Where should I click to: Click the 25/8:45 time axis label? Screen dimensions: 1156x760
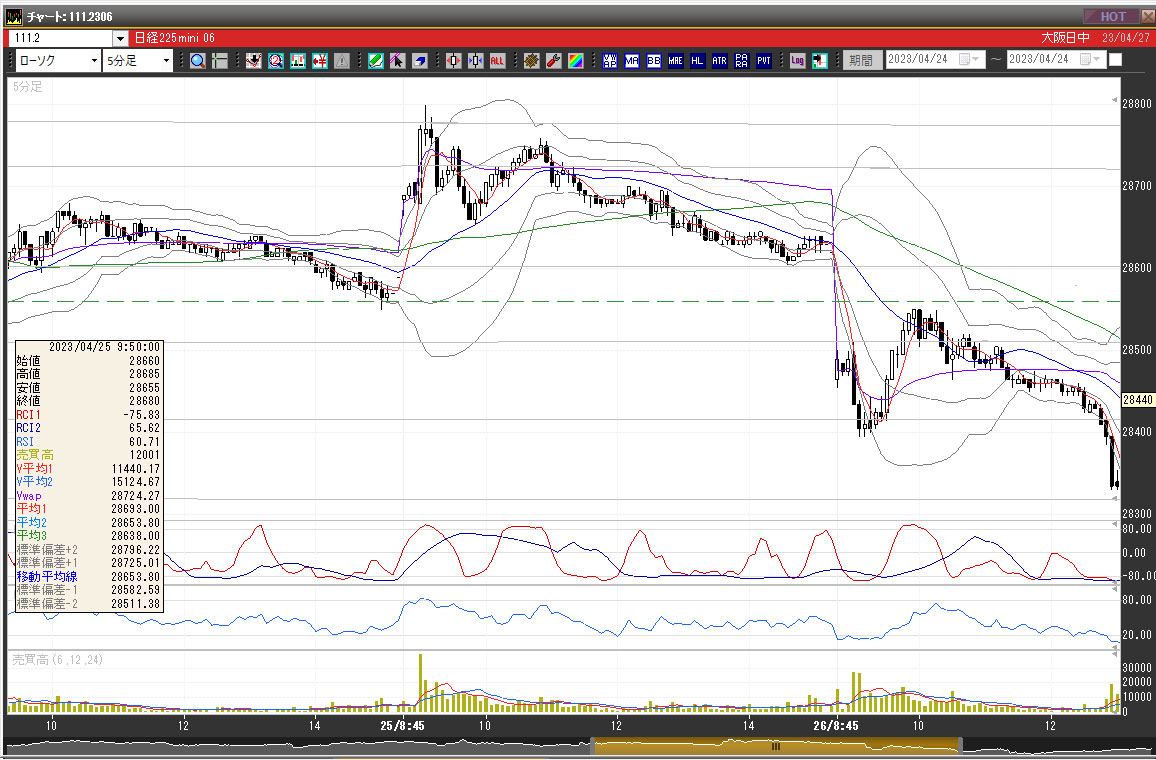click(x=403, y=725)
